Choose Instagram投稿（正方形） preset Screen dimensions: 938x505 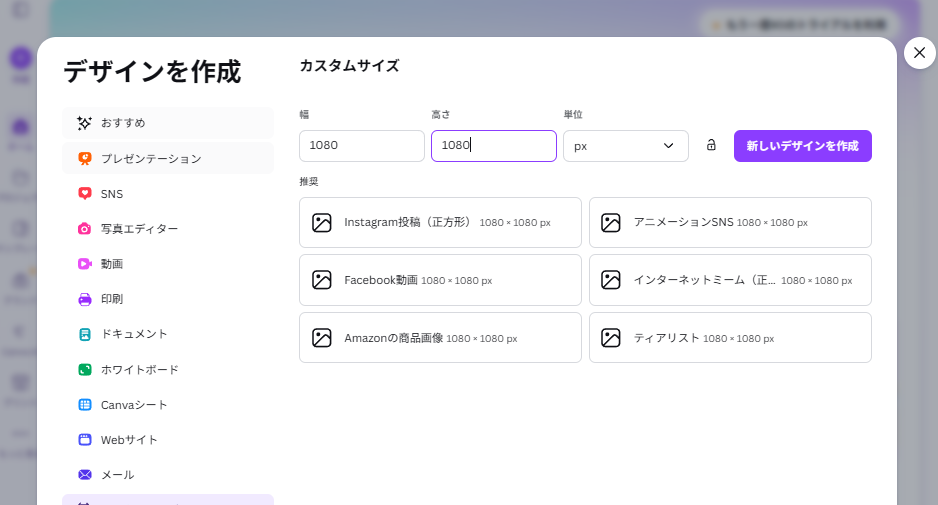point(440,223)
